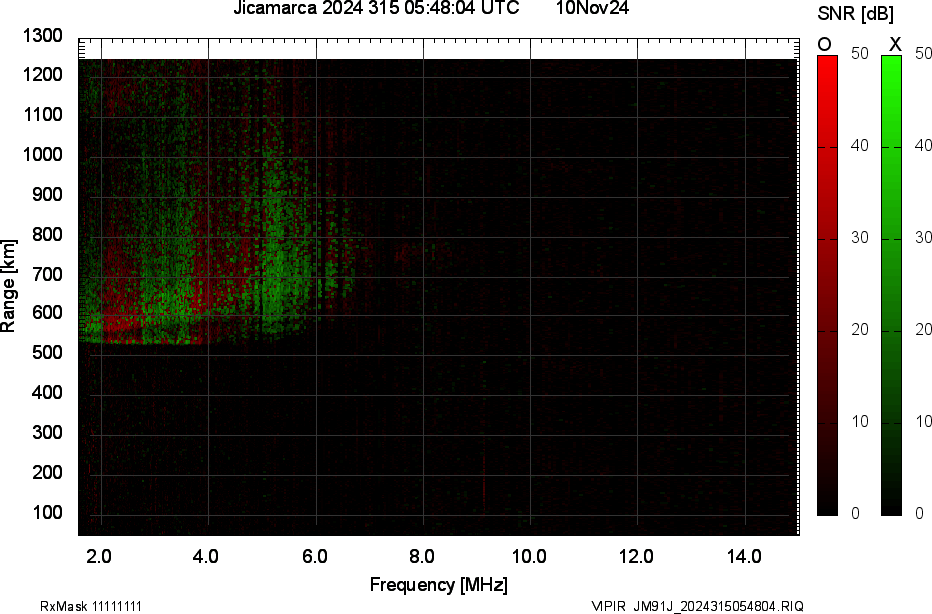Click the 10.0 frequency axis tick label
Viewport: 932px width, 614px height.
click(529, 556)
